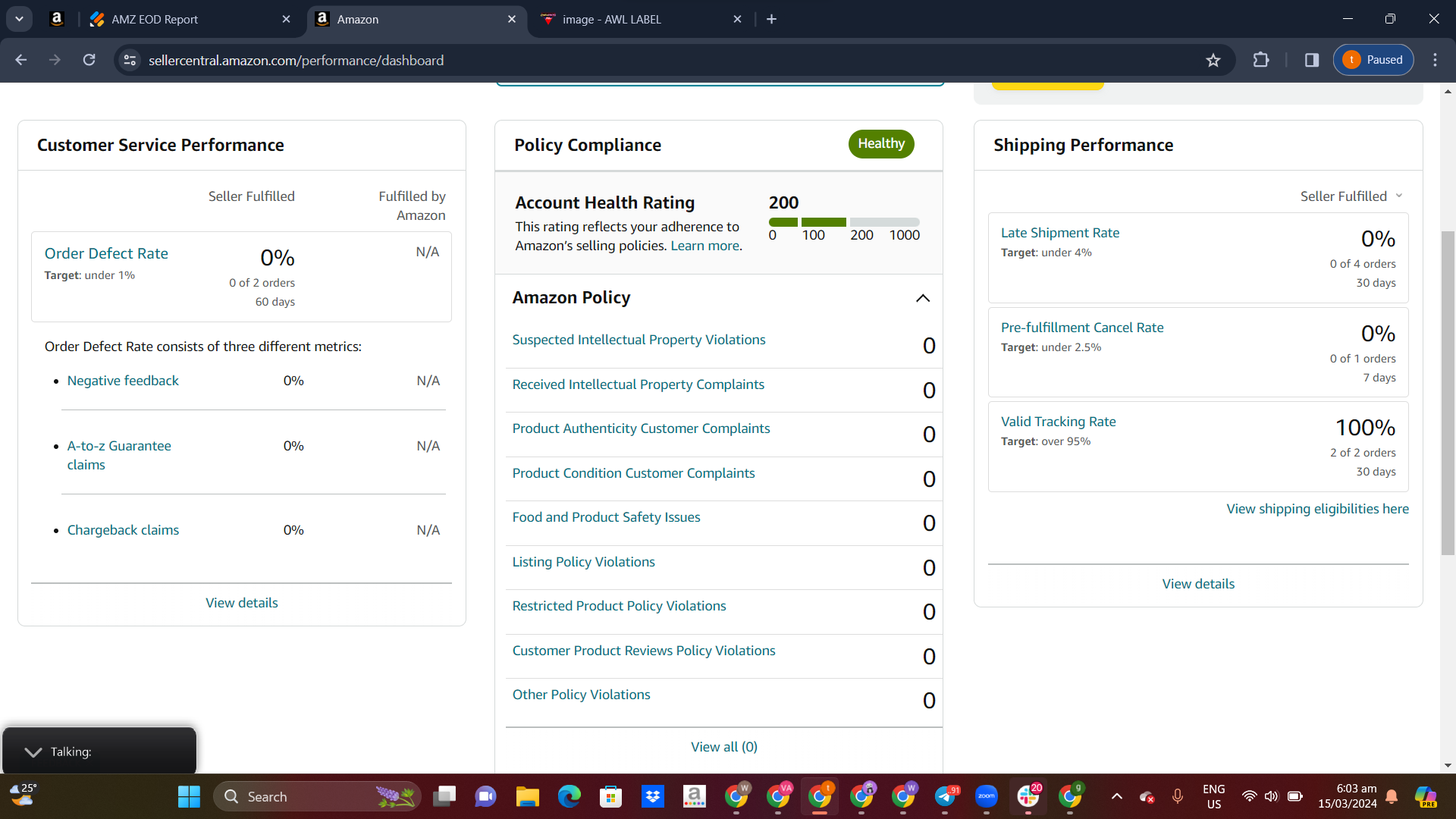Collapse the Amazon Policy section
1456x819 pixels.
click(x=923, y=298)
